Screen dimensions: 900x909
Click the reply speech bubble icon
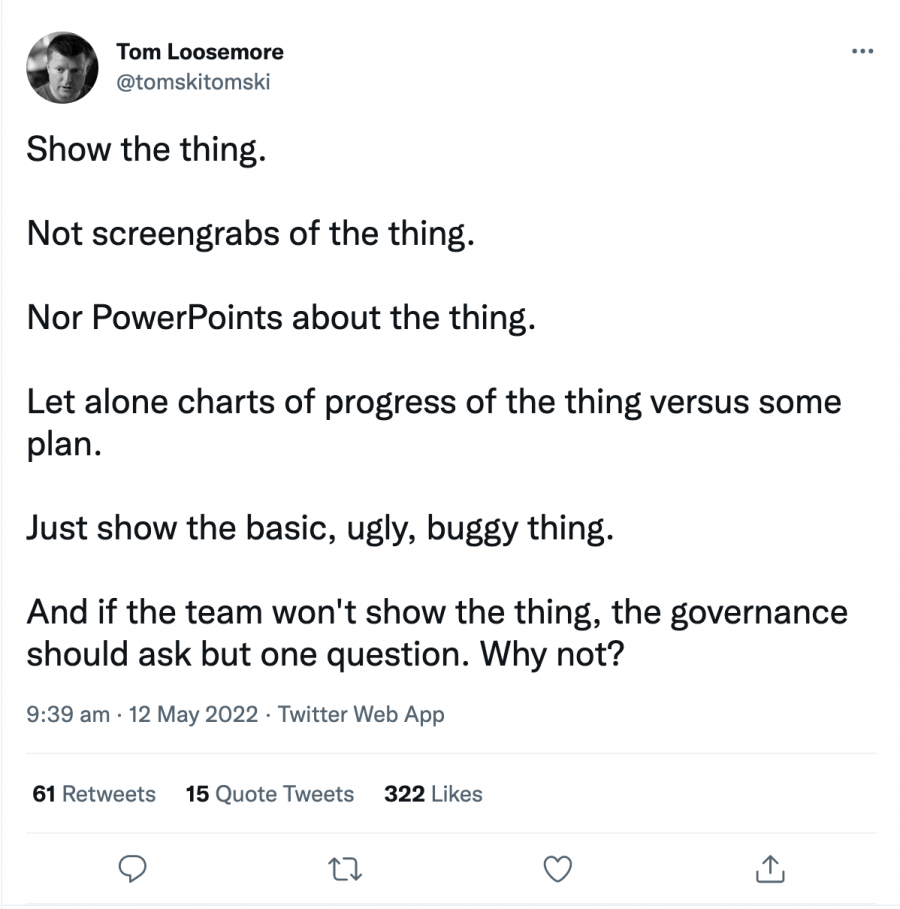pos(133,868)
